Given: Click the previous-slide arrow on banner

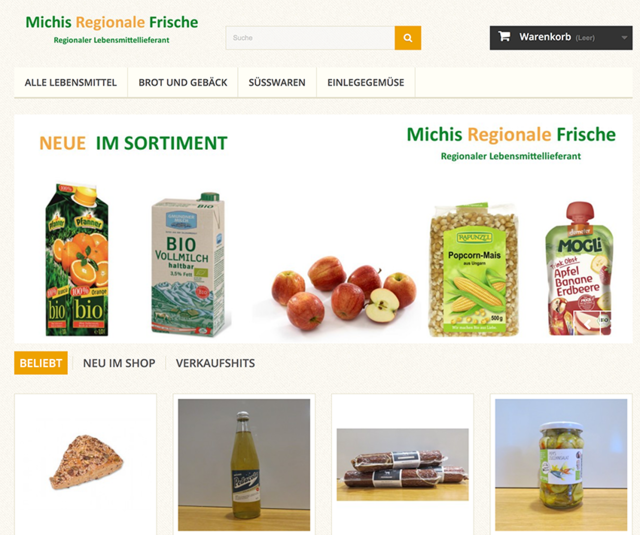Looking at the screenshot, I should pos(587,324).
